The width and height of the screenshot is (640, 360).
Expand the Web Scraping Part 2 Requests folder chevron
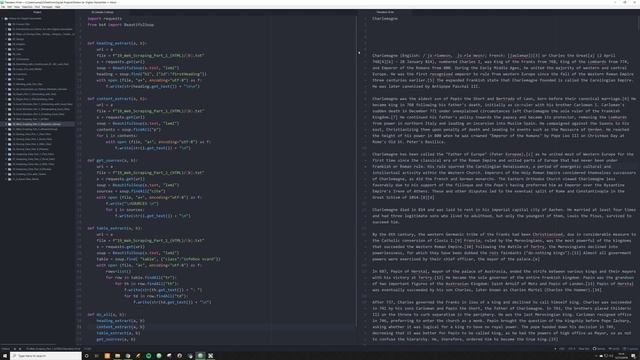(6, 124)
